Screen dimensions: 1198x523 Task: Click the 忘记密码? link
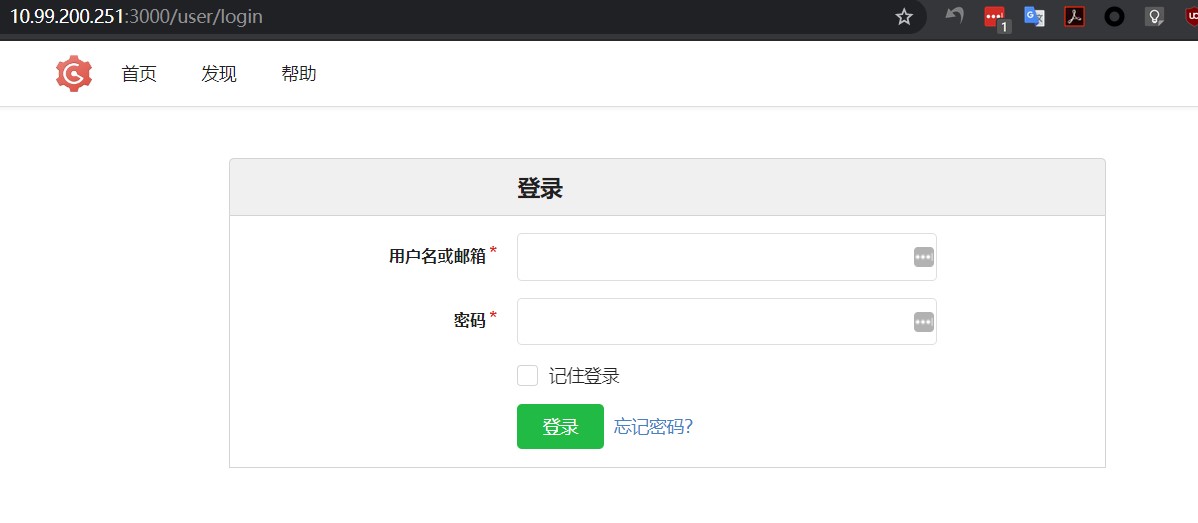click(653, 427)
